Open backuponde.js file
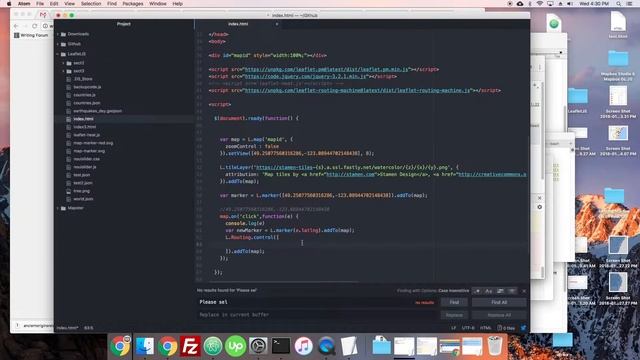Screen dimensions: 640x360 pos(87,87)
